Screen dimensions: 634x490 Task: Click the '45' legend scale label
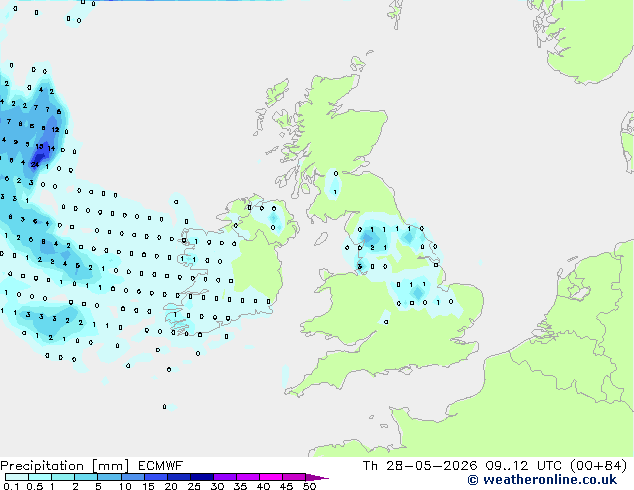point(286,486)
